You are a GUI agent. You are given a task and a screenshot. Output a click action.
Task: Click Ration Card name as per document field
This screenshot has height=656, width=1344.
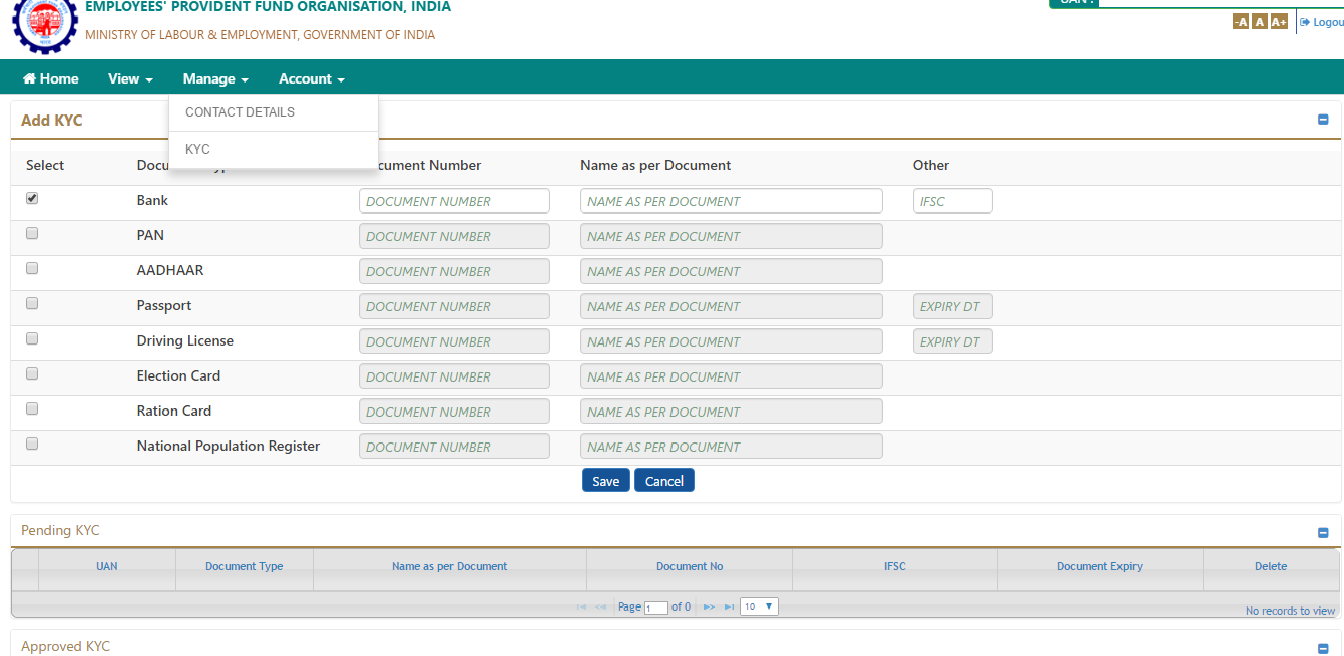731,412
